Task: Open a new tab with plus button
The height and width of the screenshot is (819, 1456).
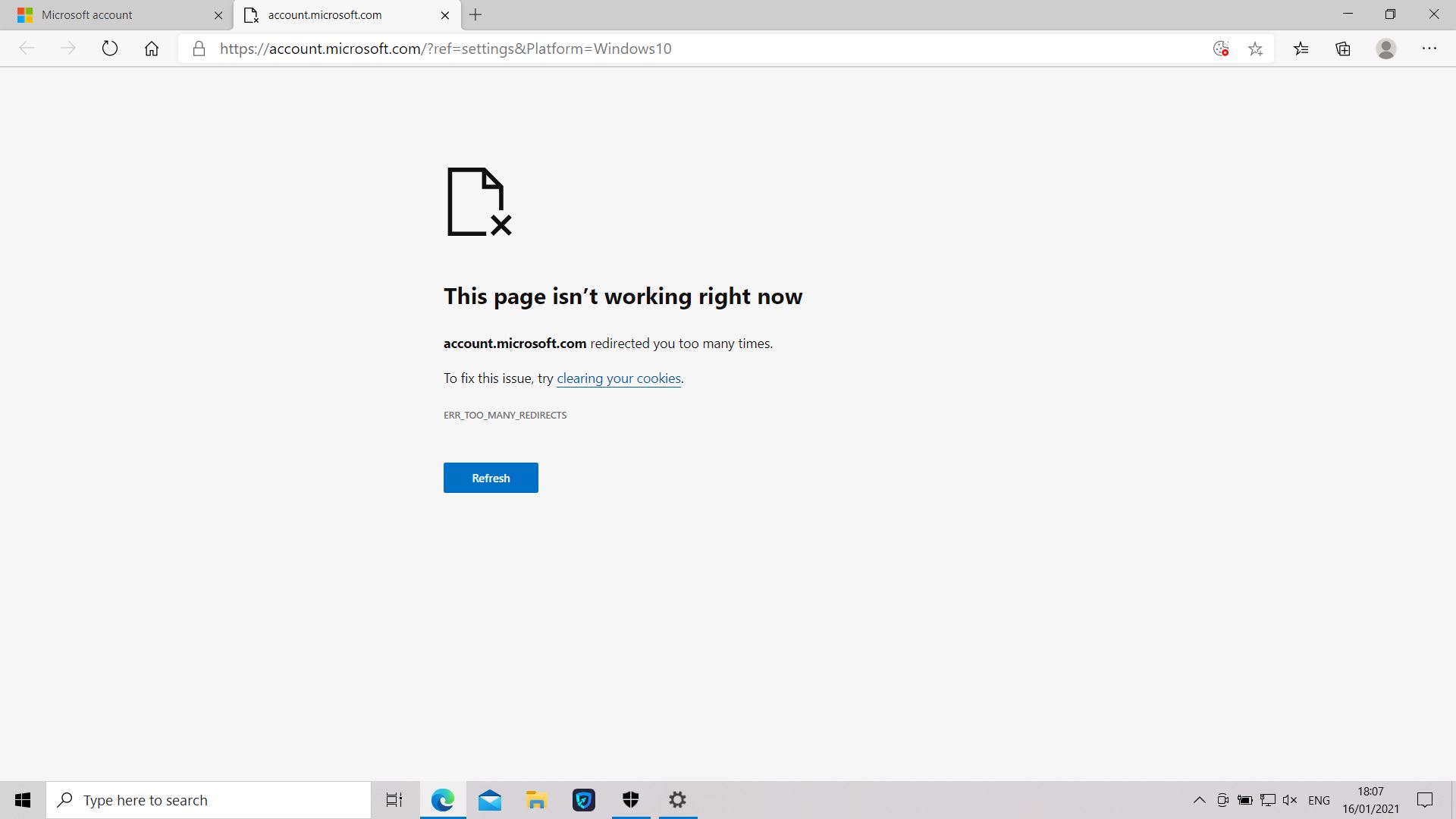Action: 475,14
